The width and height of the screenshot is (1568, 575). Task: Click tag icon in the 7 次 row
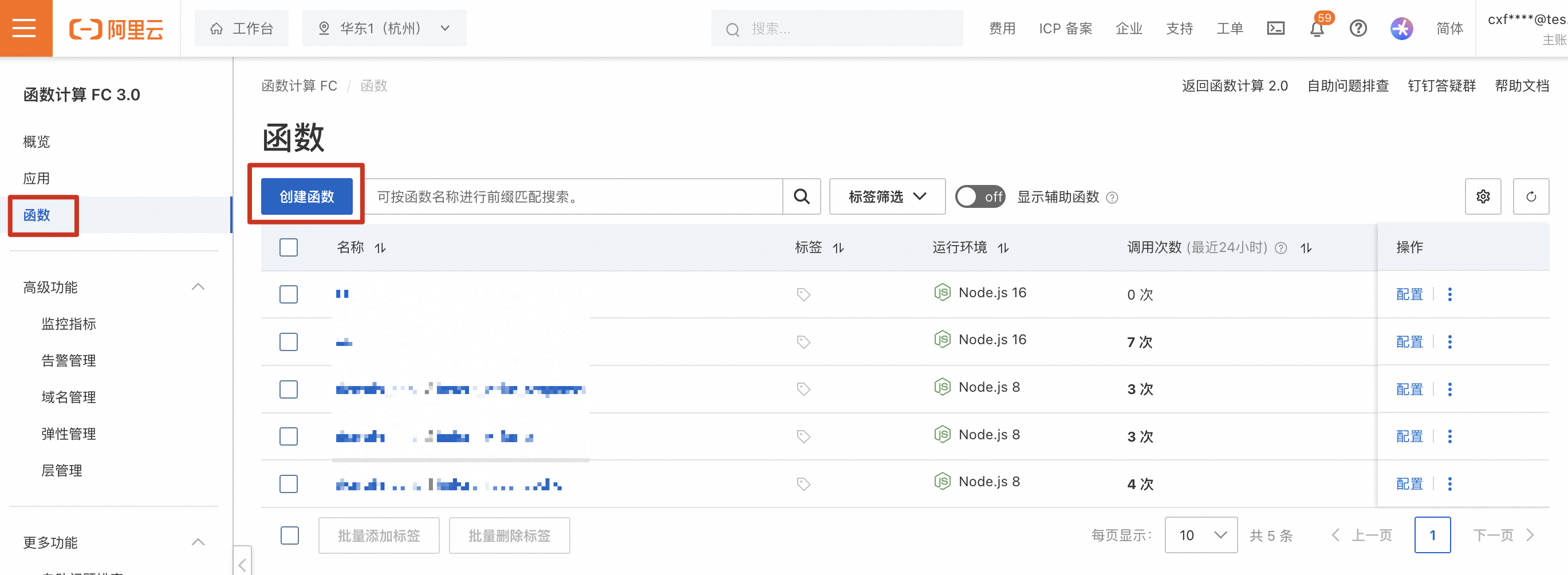click(x=803, y=342)
